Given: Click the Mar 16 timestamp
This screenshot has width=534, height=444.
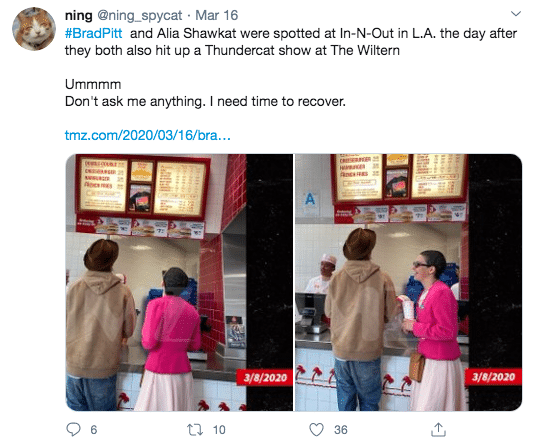Looking at the screenshot, I should click(x=217, y=15).
